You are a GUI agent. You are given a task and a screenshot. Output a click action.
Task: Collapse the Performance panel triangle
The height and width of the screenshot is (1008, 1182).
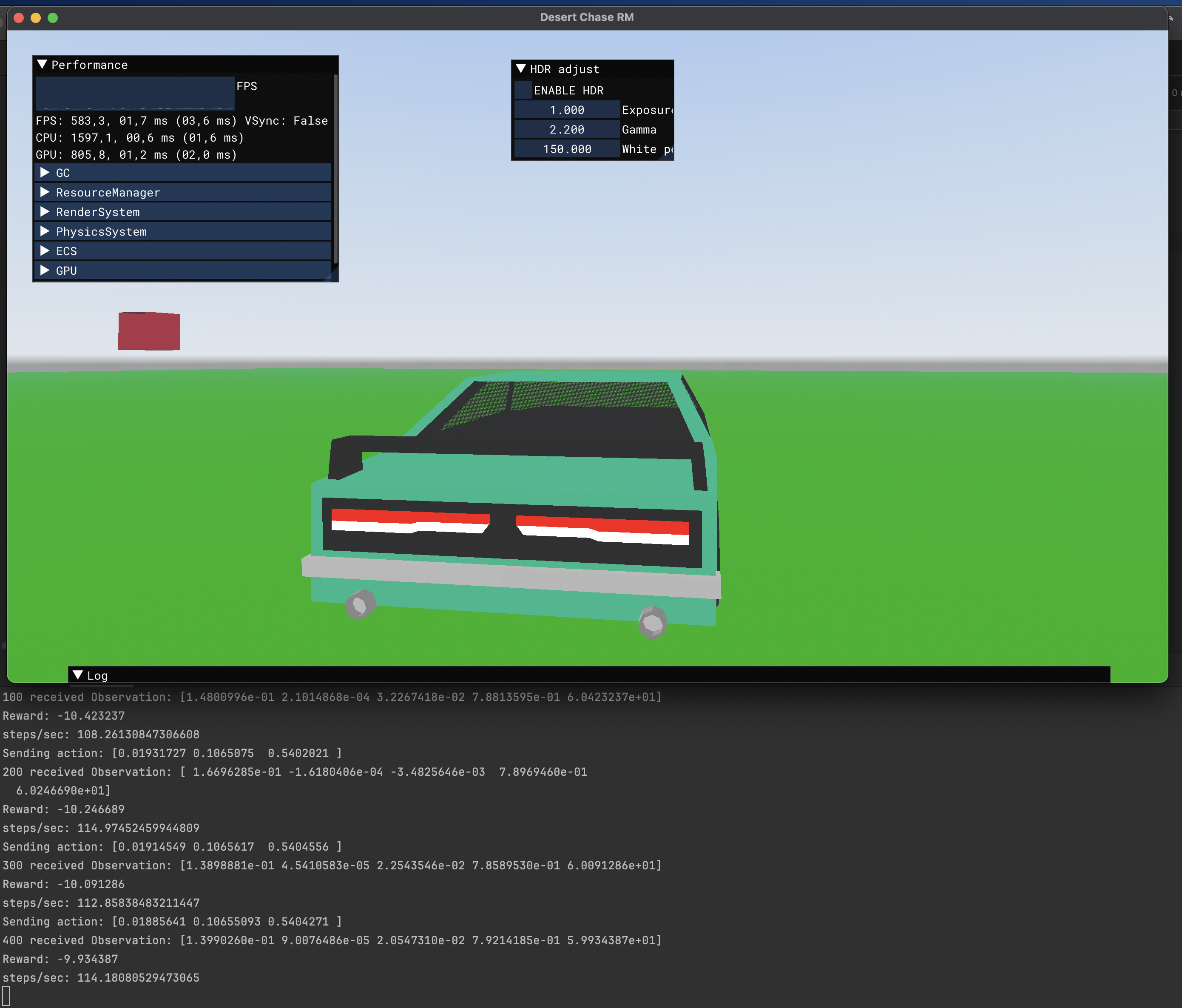[42, 65]
